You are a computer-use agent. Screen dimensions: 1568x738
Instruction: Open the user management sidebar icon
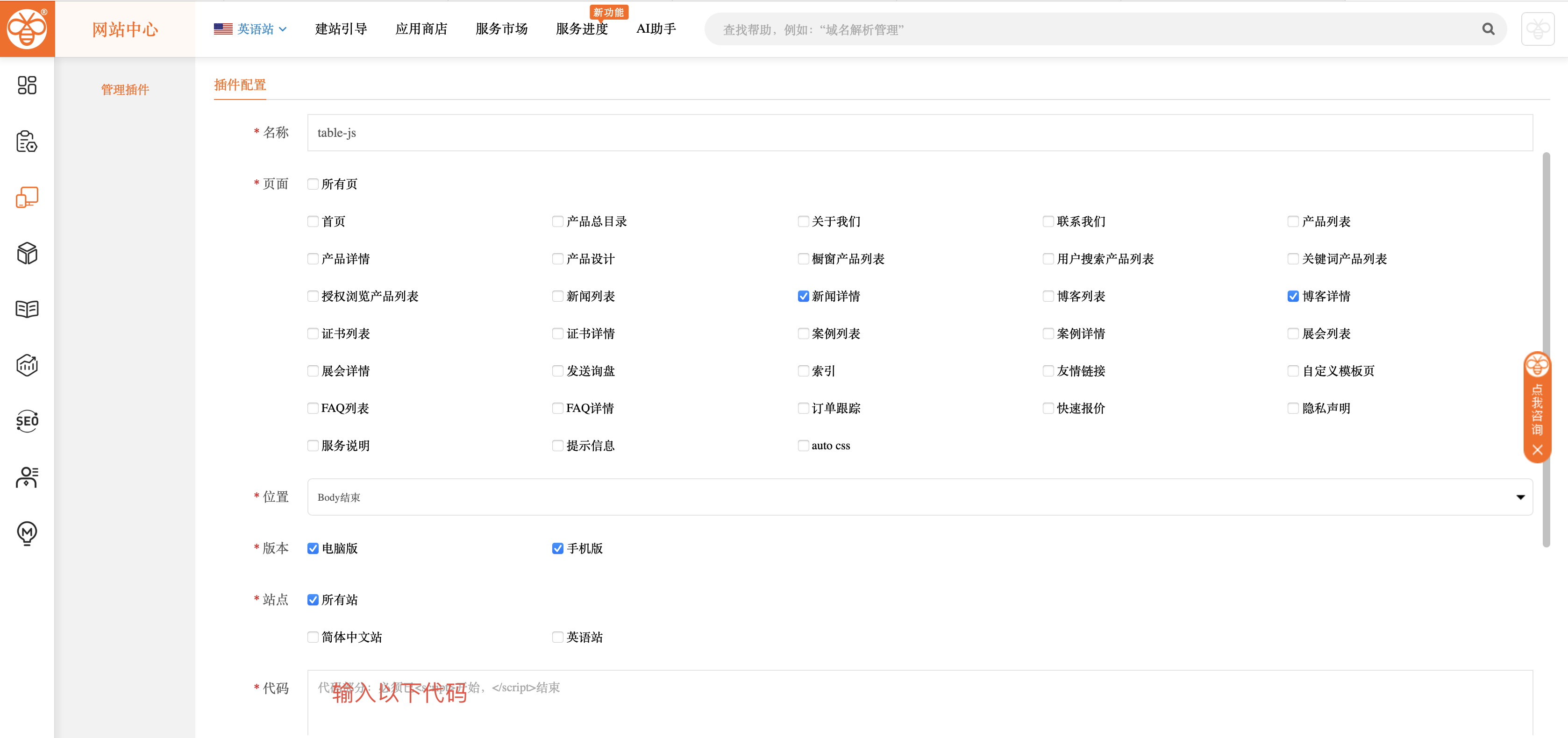(27, 477)
